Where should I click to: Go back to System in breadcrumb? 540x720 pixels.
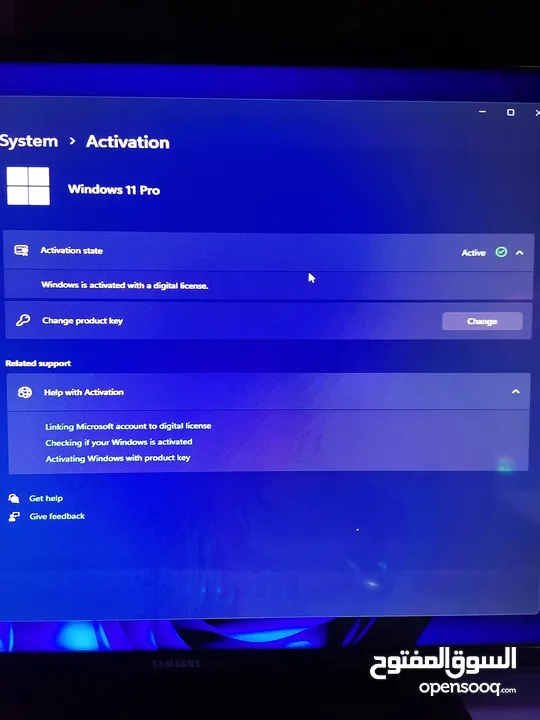[x=28, y=141]
